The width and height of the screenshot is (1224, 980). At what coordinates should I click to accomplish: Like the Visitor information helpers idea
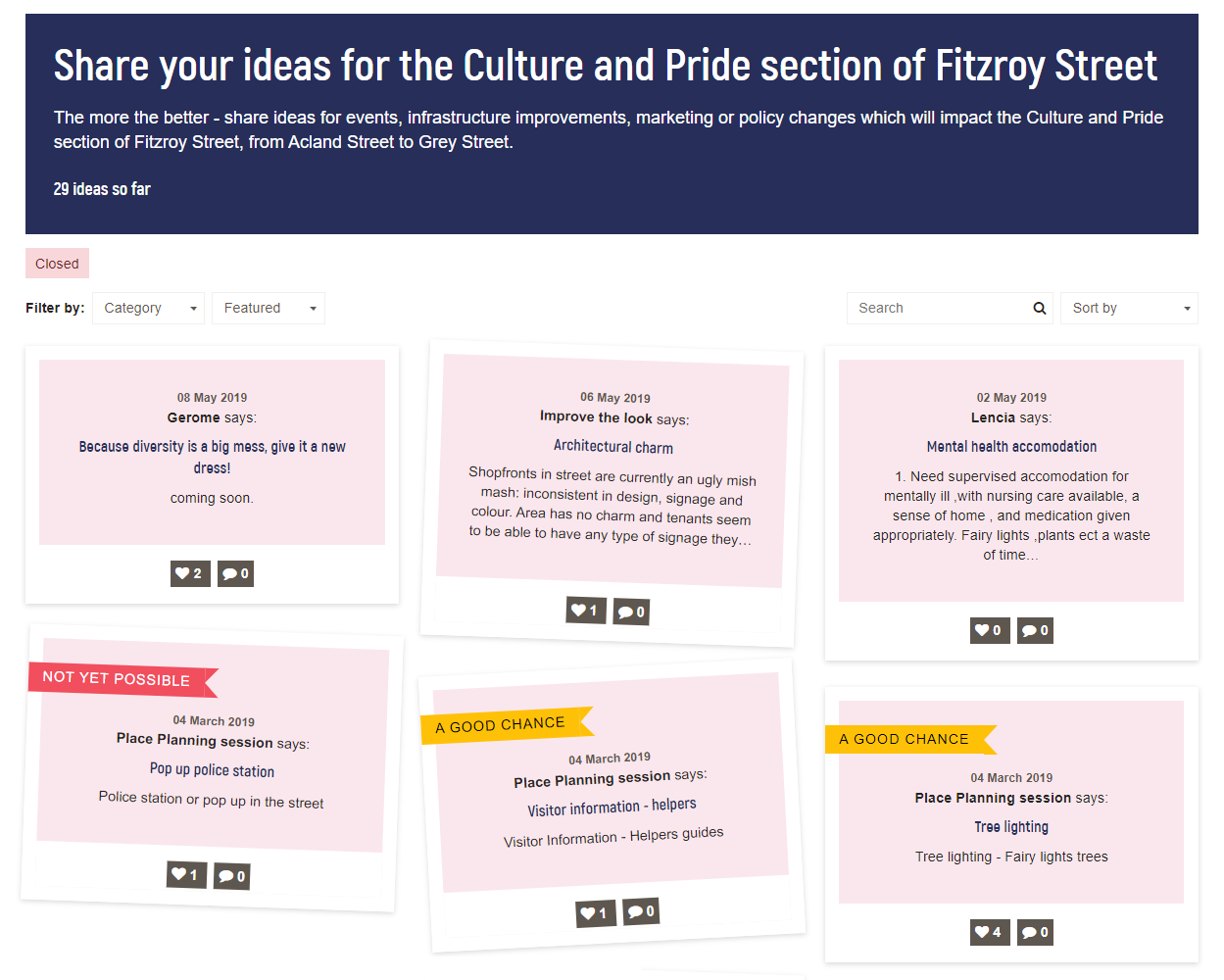(x=596, y=913)
